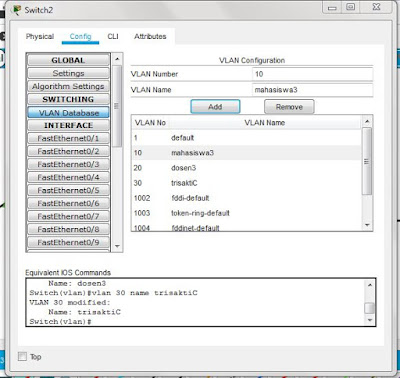This screenshot has height=378, width=400.
Task: Click the VLAN Name column header
Action: 265,123
